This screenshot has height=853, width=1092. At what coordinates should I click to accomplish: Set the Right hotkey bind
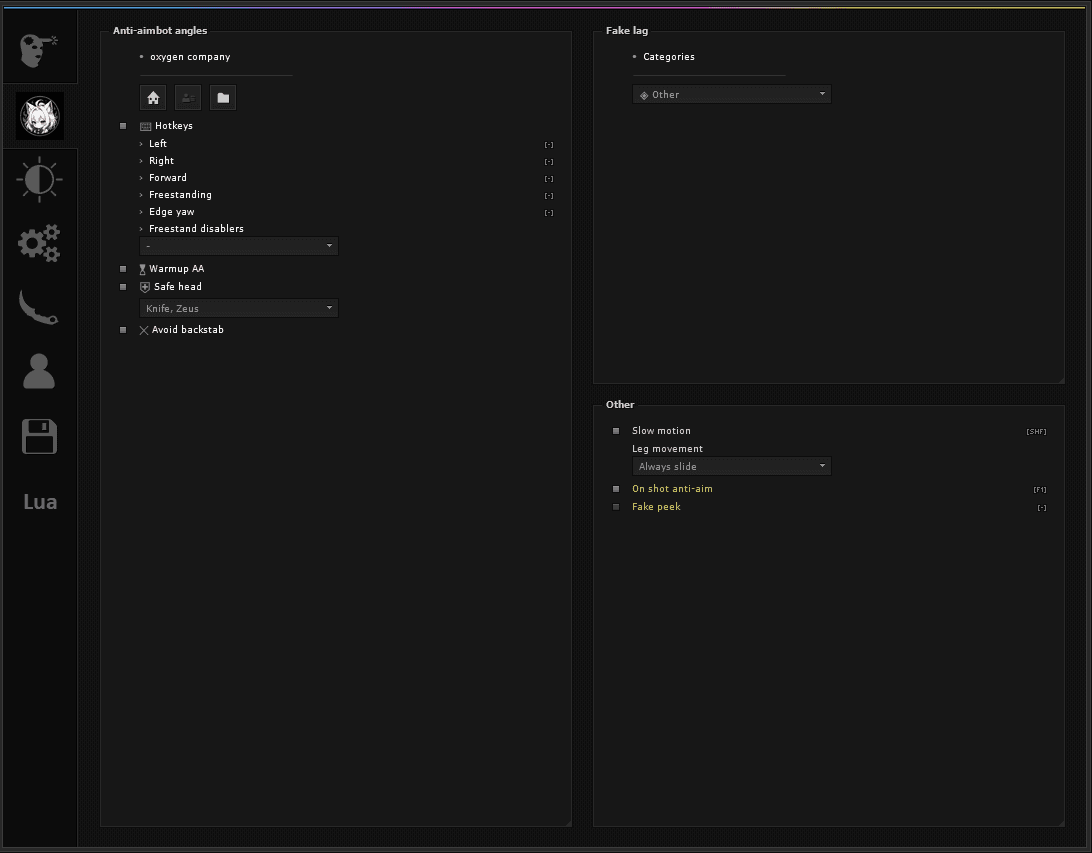pyautogui.click(x=549, y=162)
